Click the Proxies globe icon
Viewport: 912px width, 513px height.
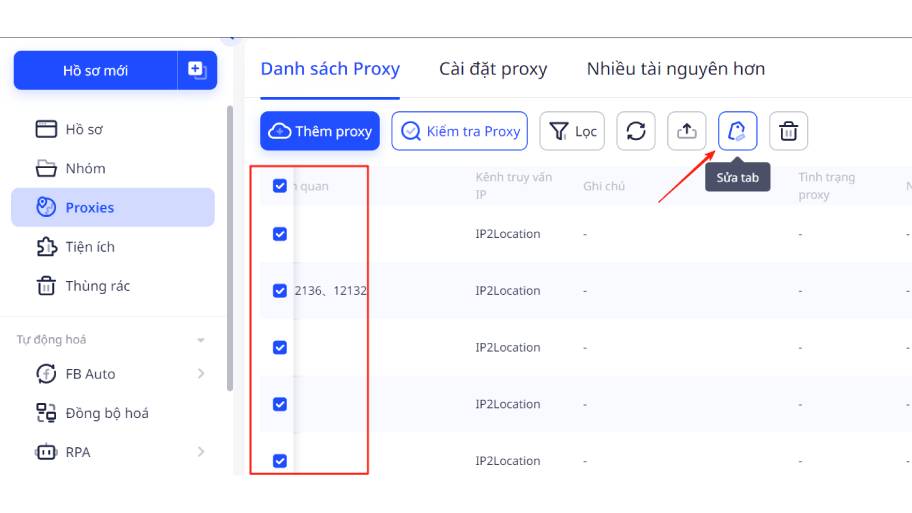[46, 206]
